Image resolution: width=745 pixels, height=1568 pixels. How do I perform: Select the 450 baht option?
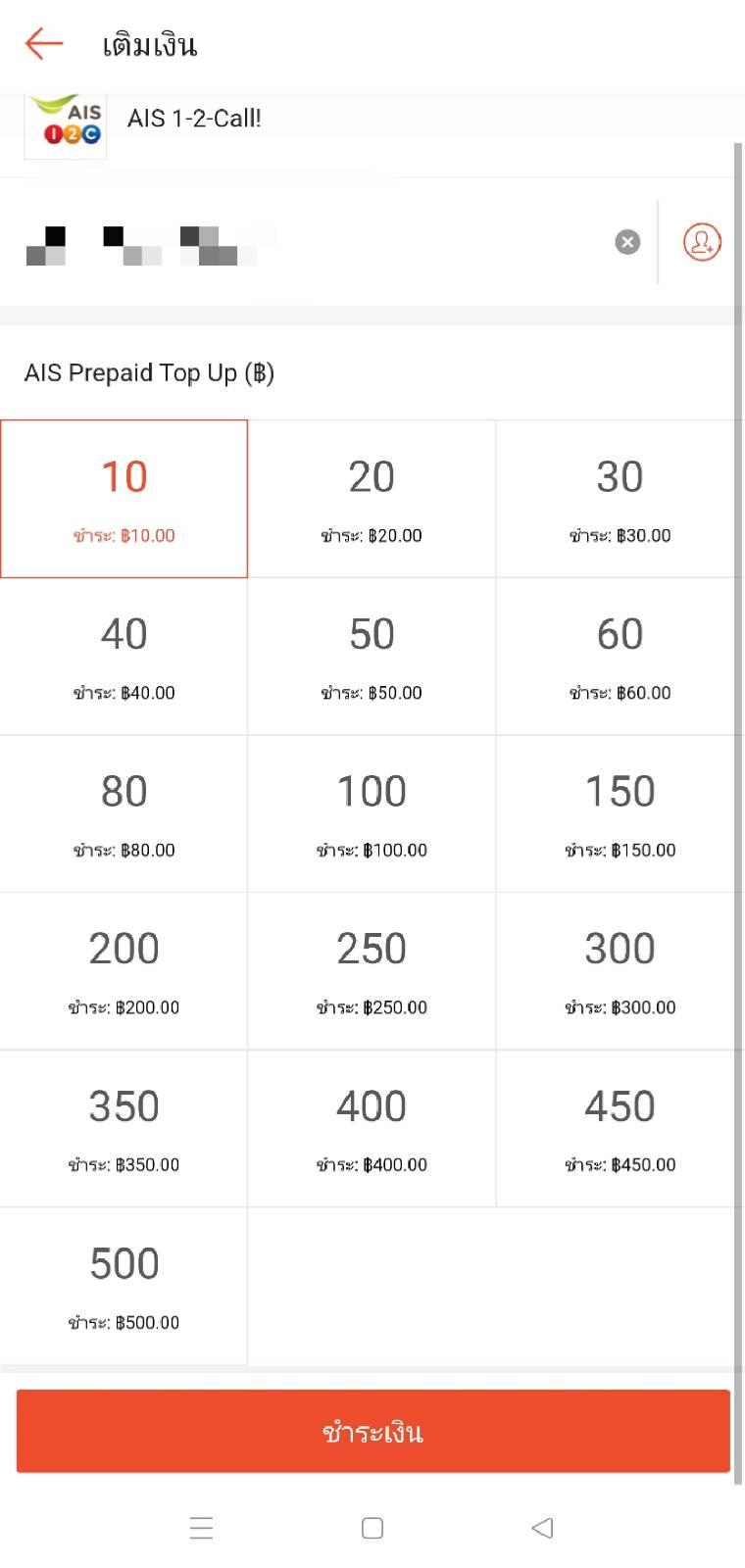tap(620, 1128)
